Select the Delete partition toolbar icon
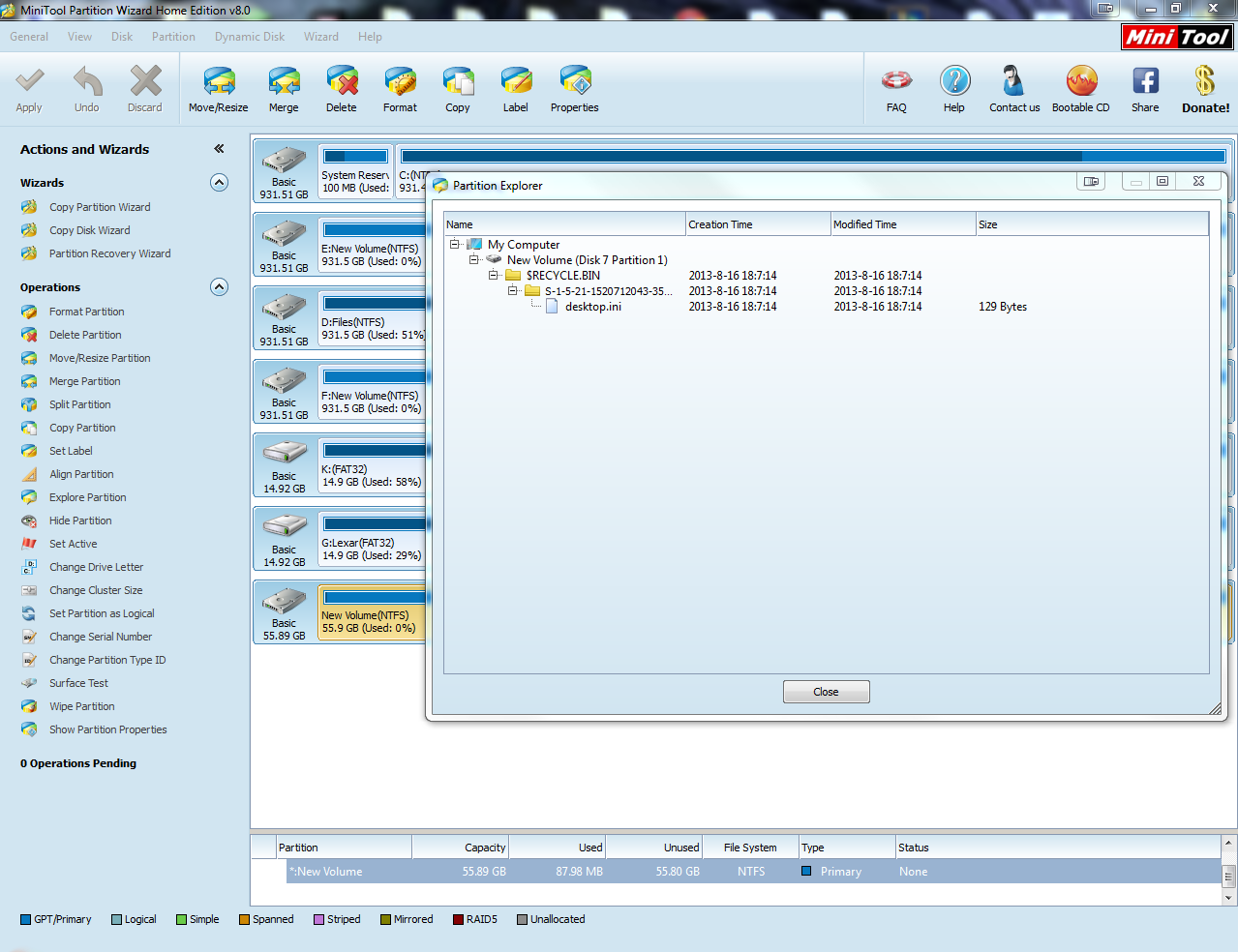The image size is (1238, 952). (x=342, y=82)
